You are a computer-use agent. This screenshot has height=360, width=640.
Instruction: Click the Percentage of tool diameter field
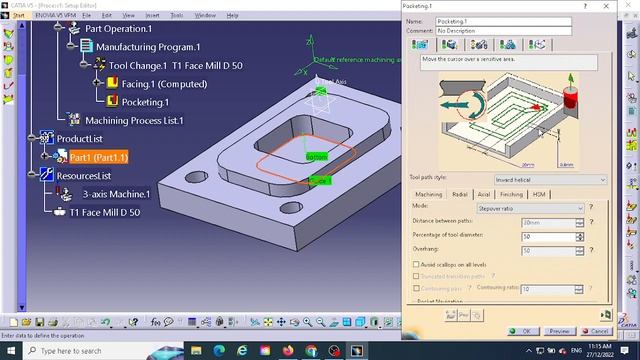tap(549, 237)
